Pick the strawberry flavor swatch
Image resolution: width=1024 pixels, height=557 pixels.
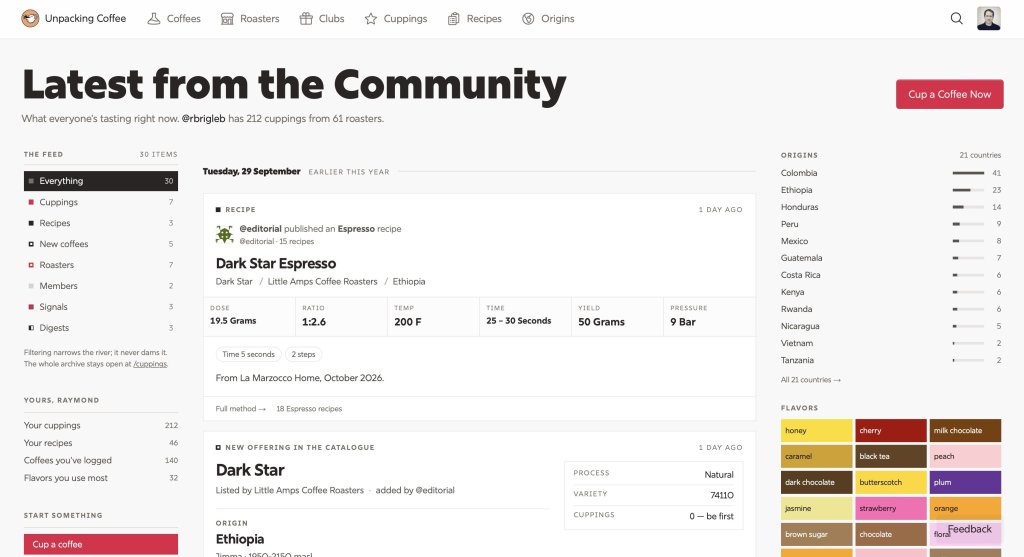pos(891,508)
